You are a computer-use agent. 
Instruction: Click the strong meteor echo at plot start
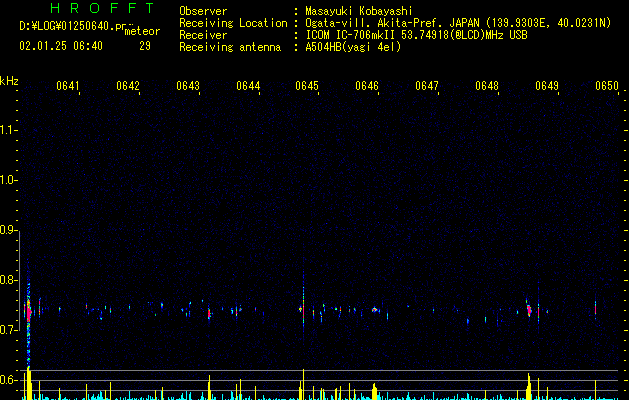tap(28, 311)
